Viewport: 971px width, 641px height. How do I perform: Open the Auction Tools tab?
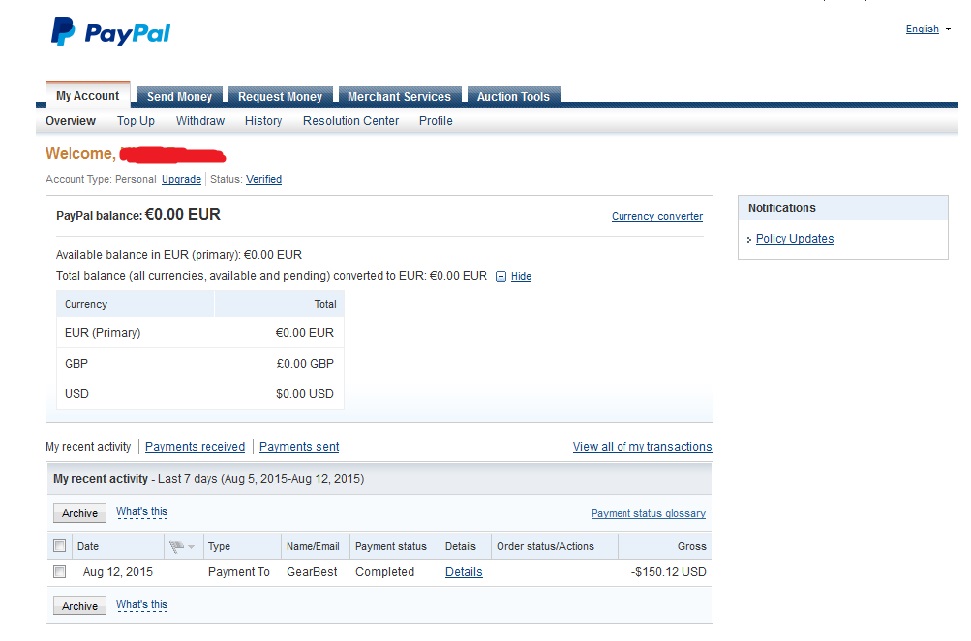(x=513, y=97)
